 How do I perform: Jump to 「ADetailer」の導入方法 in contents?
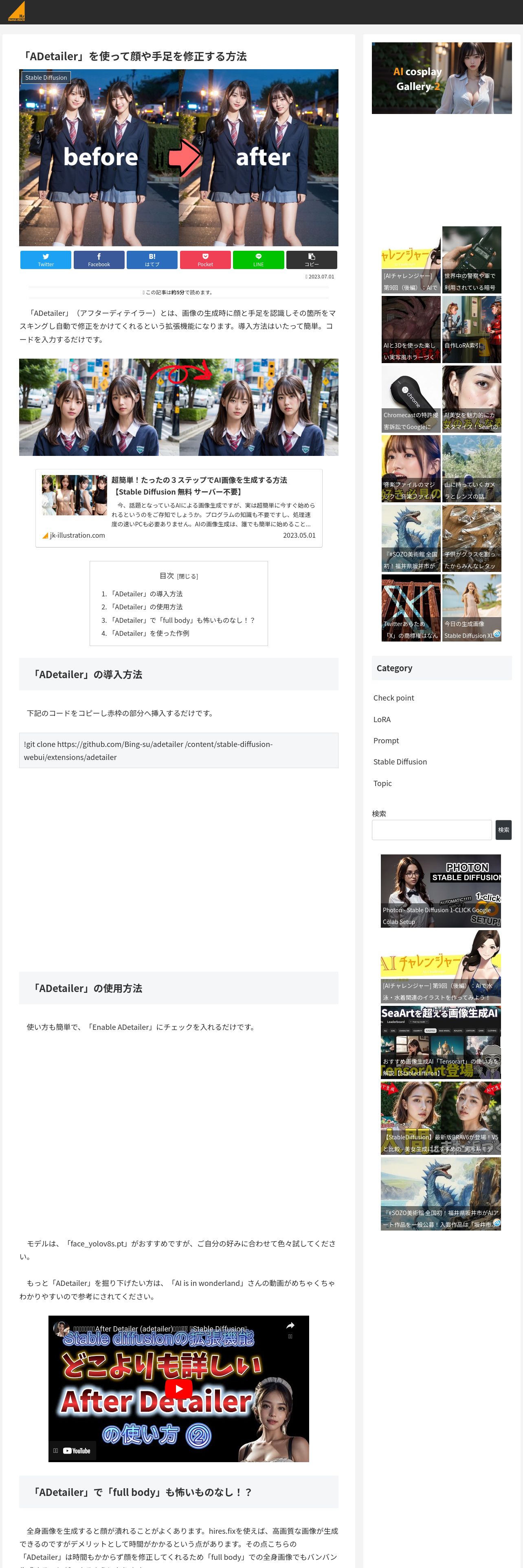pyautogui.click(x=146, y=594)
